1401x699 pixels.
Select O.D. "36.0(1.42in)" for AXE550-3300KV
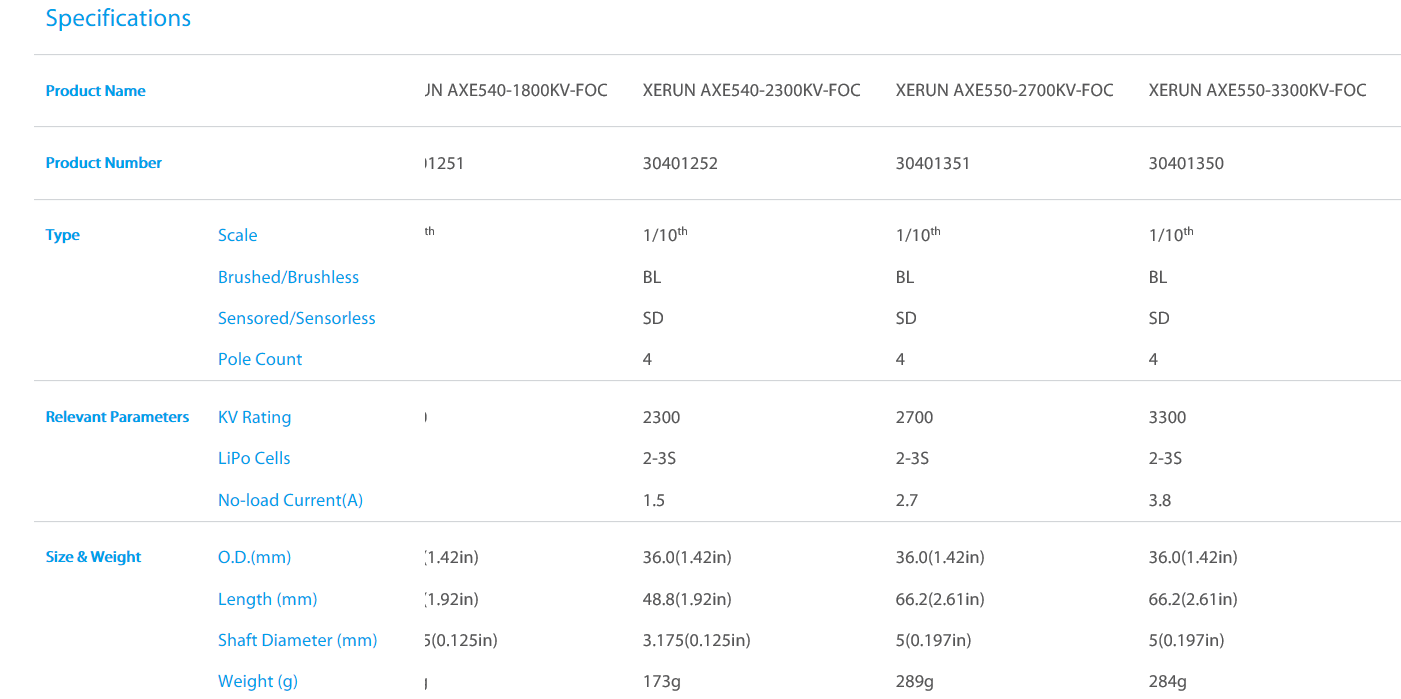[1193, 557]
